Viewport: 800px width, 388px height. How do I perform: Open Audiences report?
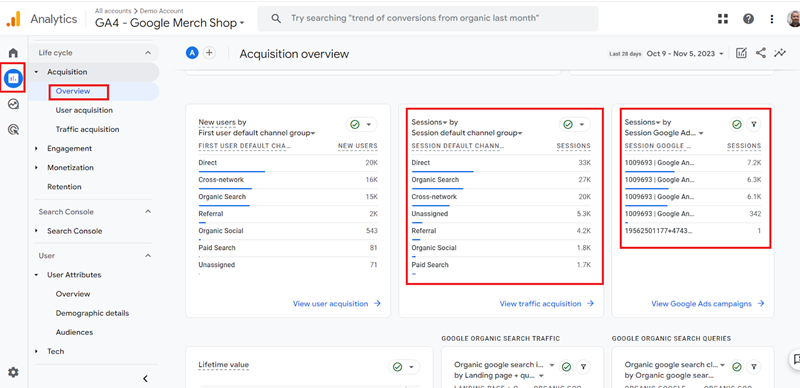tap(74, 332)
